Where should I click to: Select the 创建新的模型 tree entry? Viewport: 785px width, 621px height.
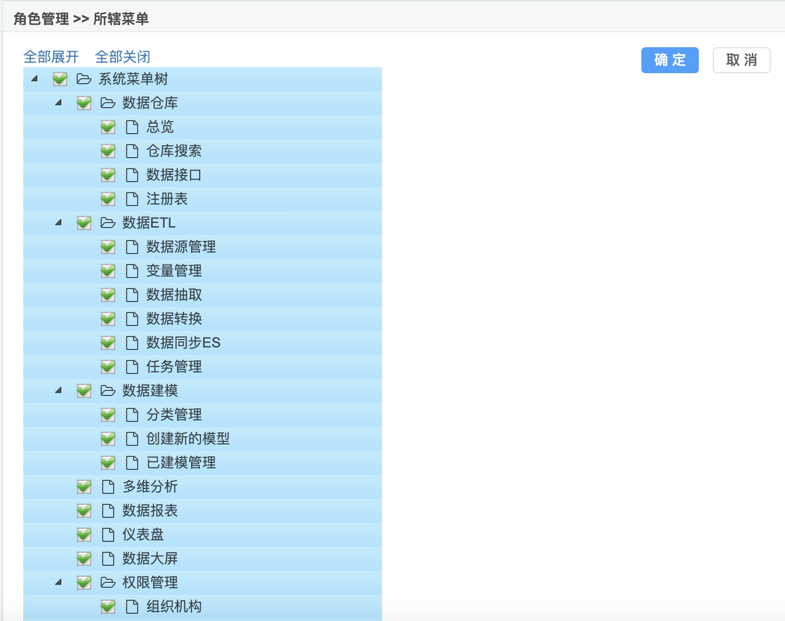188,439
